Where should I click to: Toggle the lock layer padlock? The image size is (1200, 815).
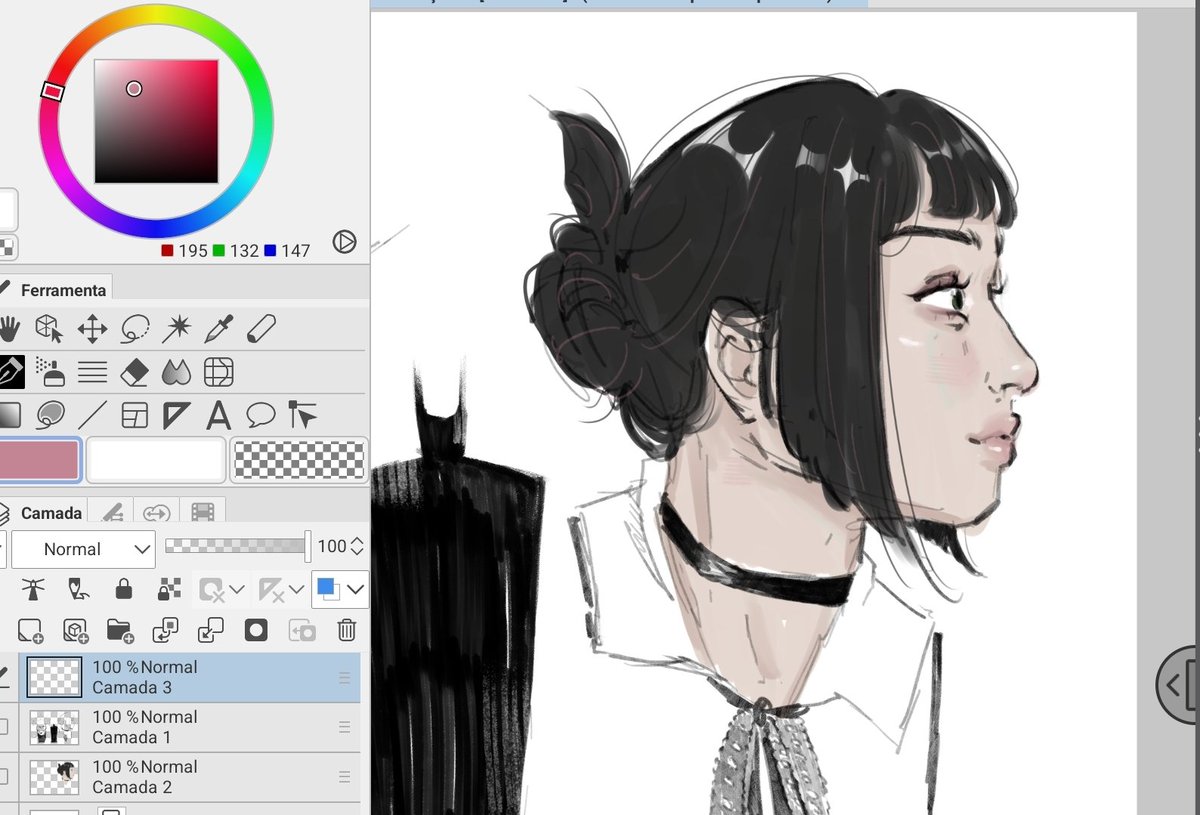tap(123, 589)
